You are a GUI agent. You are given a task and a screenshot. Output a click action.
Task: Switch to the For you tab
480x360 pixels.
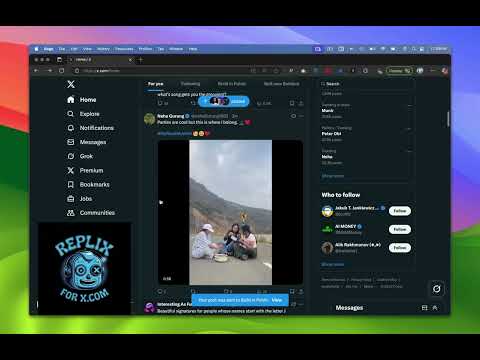156,84
